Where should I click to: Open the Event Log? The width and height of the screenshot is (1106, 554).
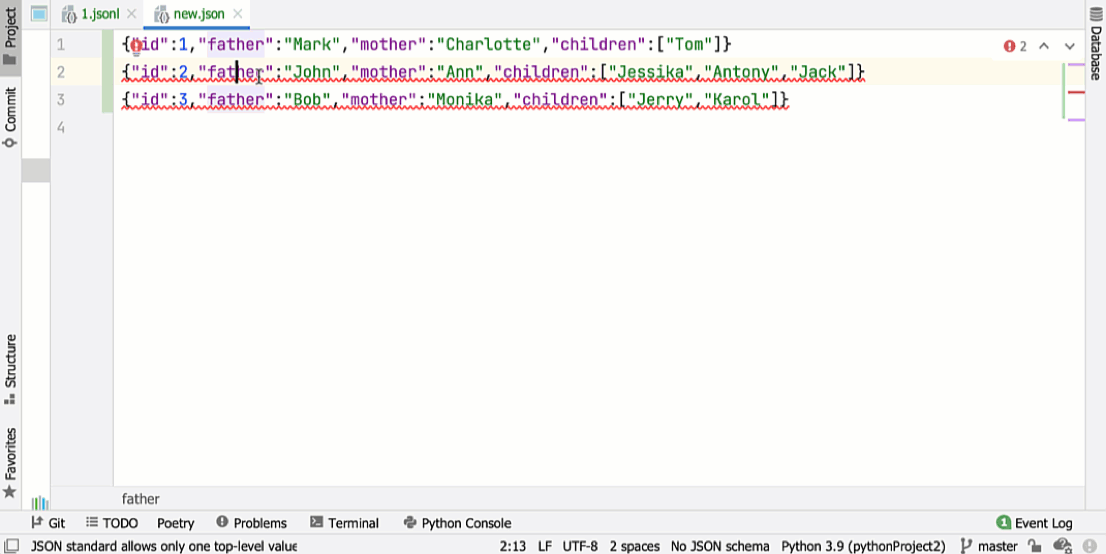pos(1035,523)
